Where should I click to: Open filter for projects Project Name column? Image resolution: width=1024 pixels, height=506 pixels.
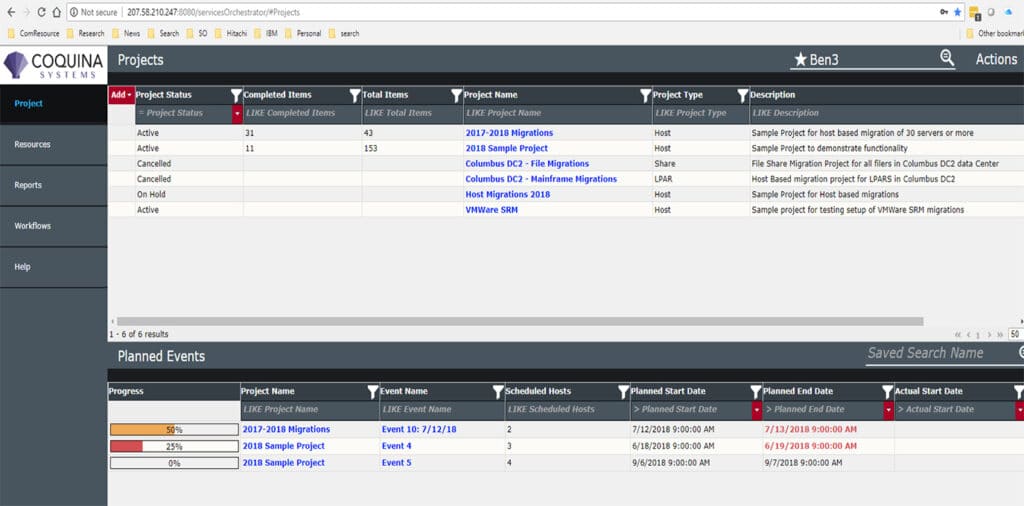tap(645, 95)
